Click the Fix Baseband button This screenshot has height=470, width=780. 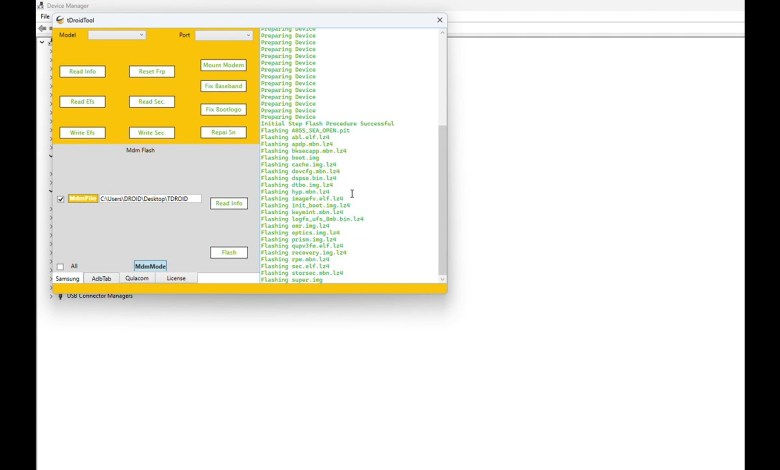pos(223,86)
